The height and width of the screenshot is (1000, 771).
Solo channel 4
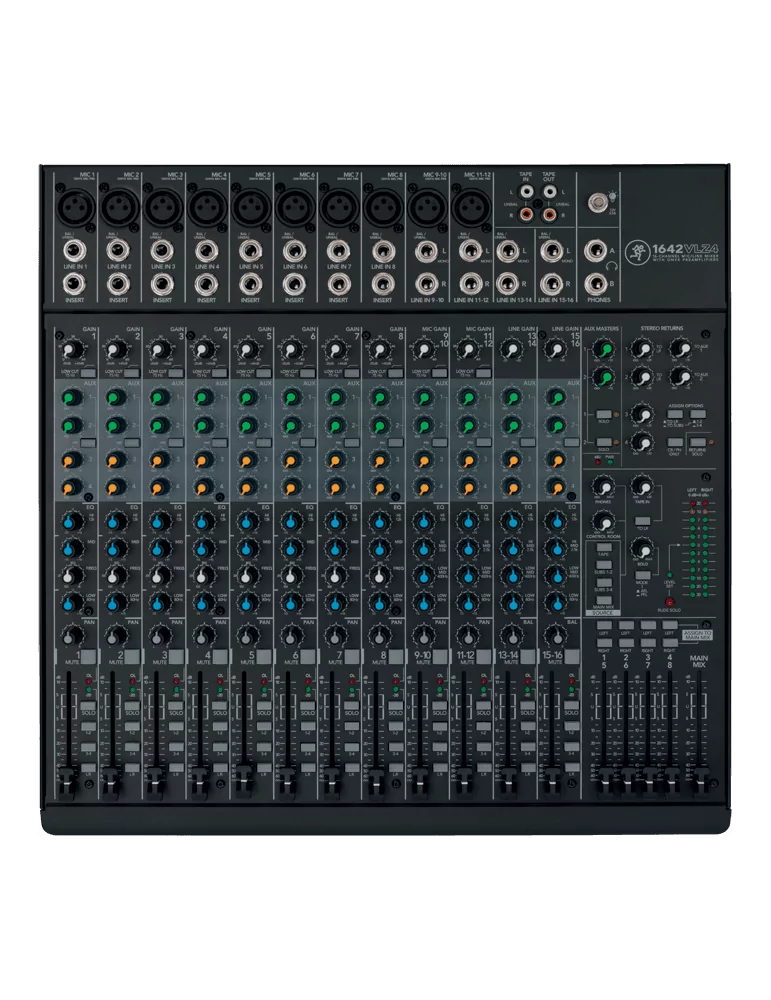[219, 705]
